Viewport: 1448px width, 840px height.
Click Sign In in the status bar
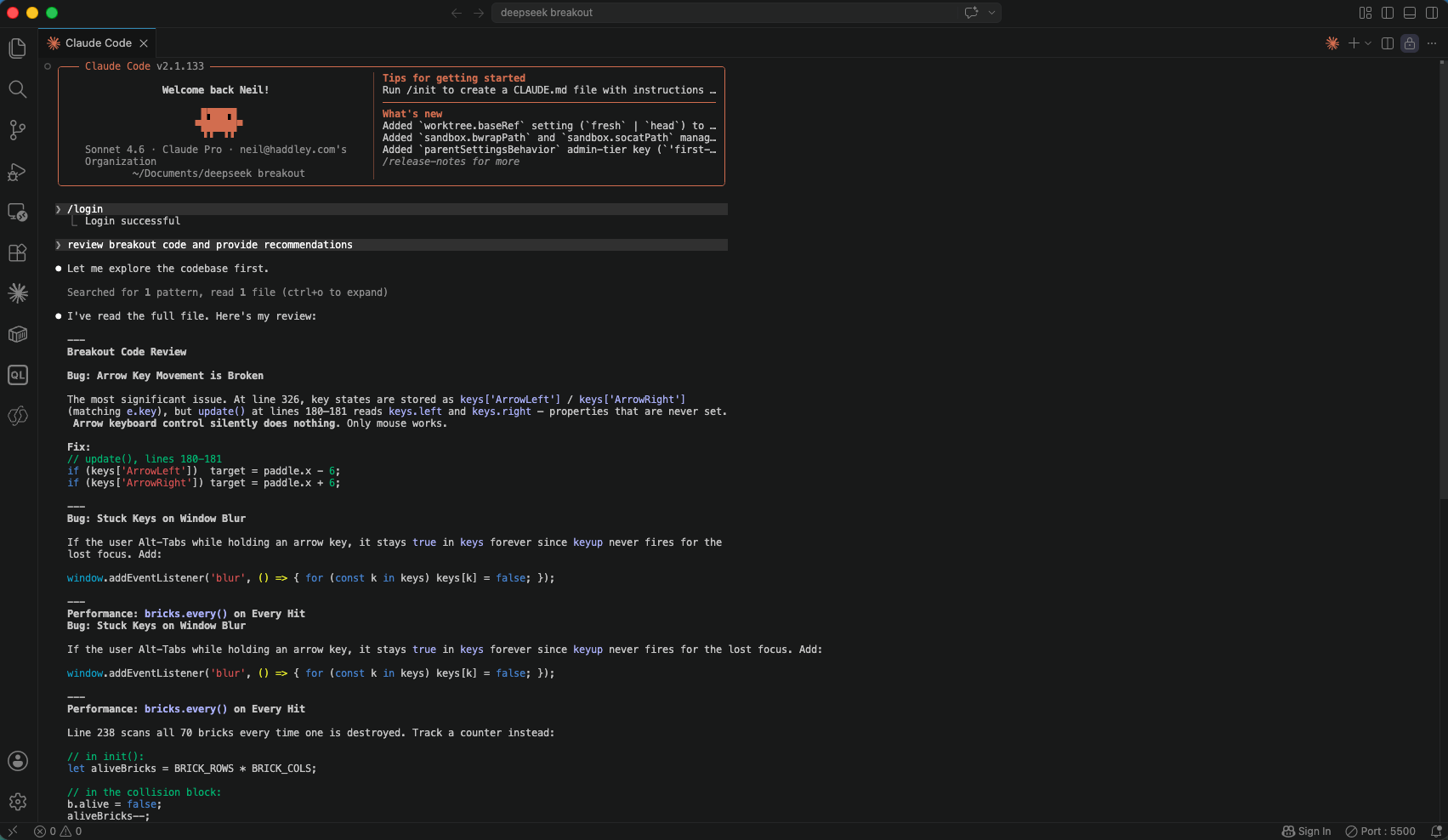(1307, 831)
